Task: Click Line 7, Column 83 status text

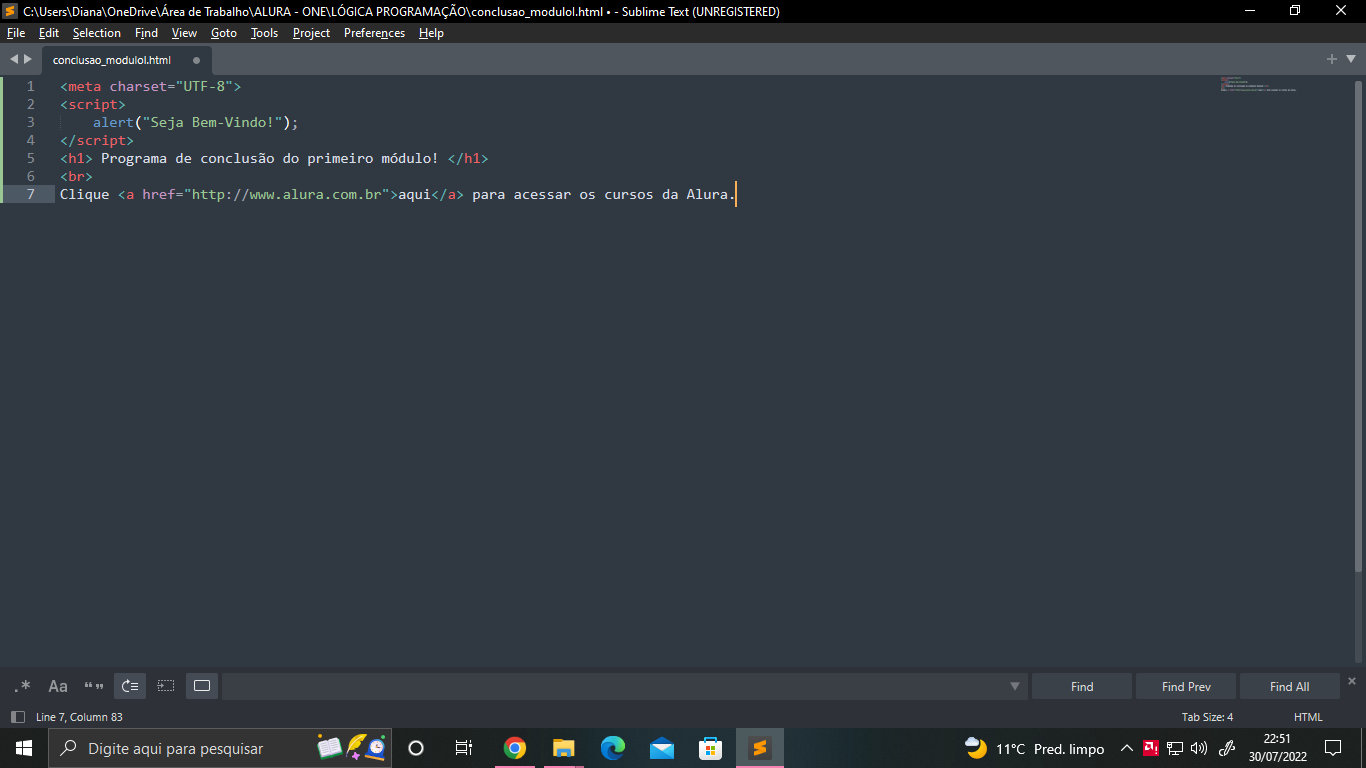Action: (x=79, y=717)
